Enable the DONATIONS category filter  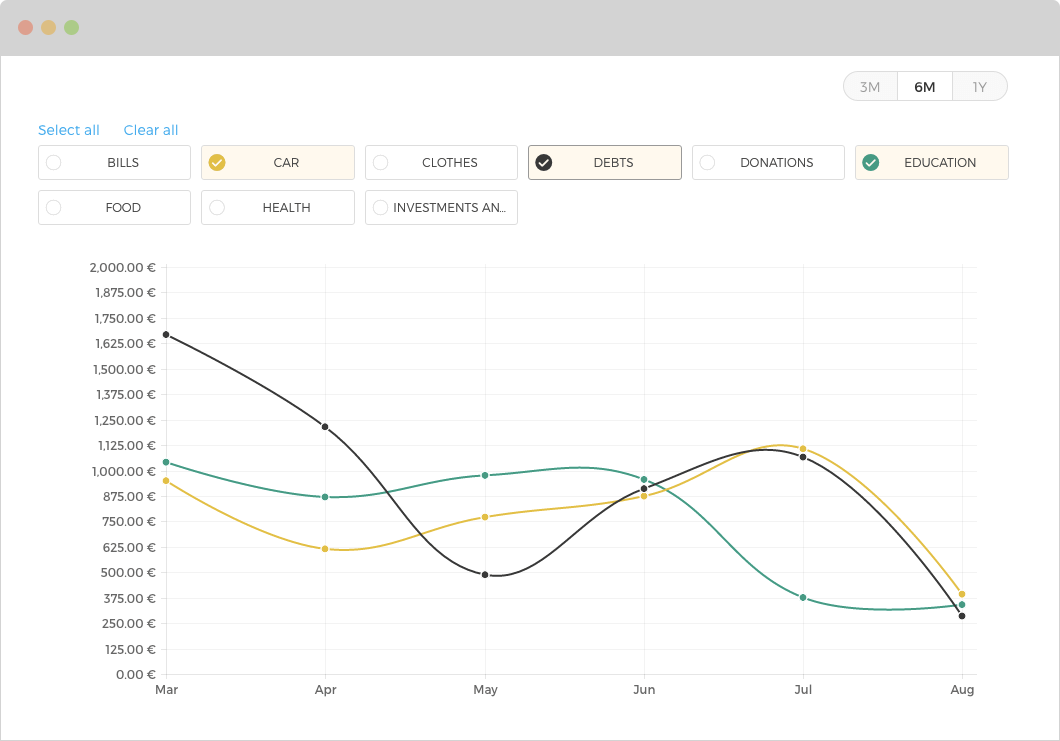click(768, 162)
